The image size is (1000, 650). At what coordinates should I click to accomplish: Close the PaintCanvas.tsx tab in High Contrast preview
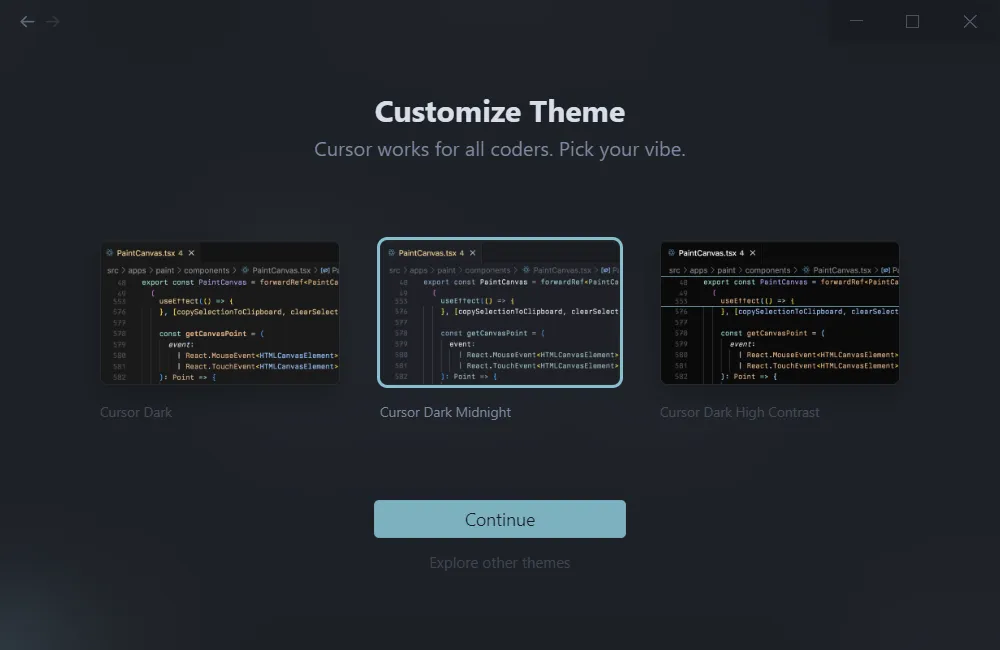(x=753, y=253)
